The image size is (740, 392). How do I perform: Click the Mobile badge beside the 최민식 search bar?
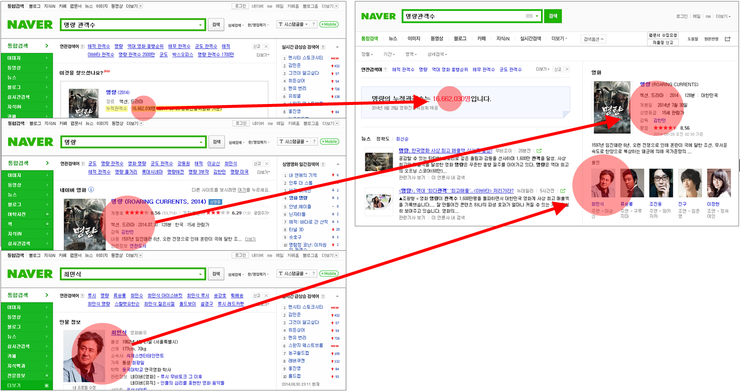329,274
